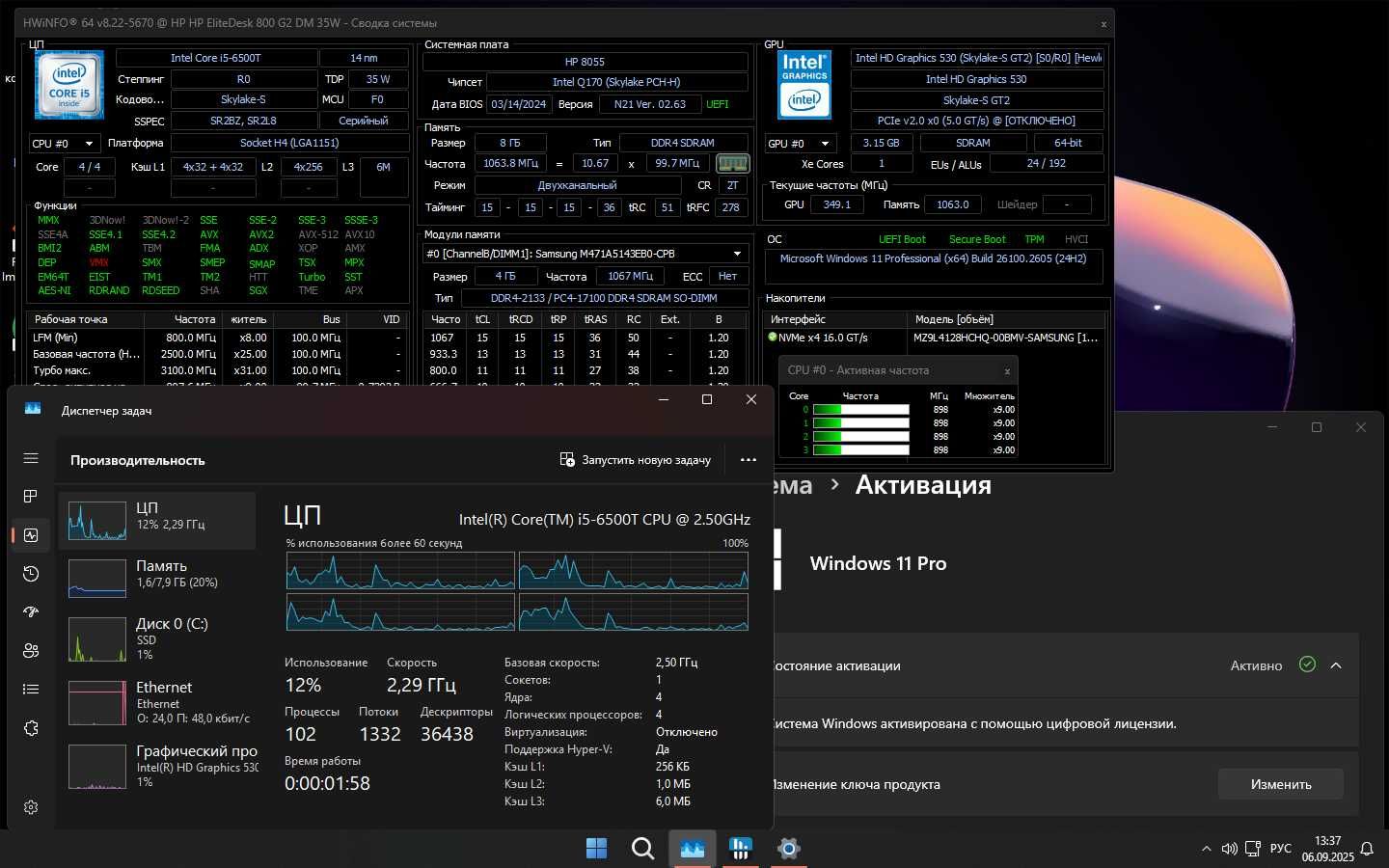This screenshot has height=868, width=1389.
Task: Open the Services icon in Task Manager sidebar
Action: pyautogui.click(x=31, y=728)
